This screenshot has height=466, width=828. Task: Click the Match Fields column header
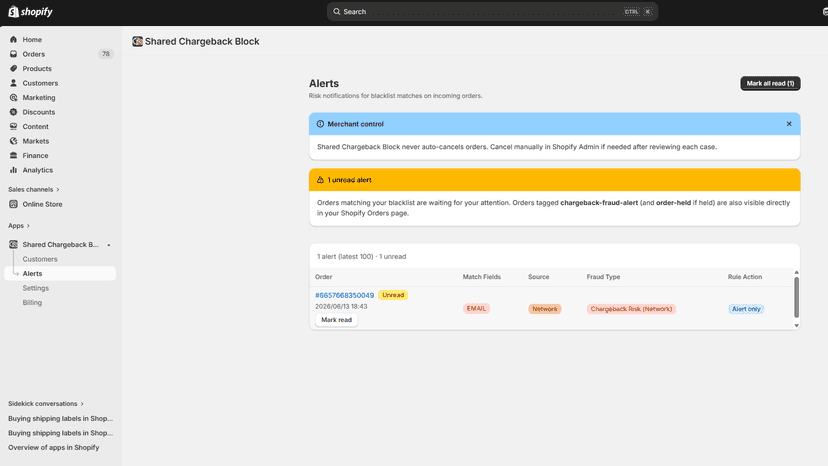pyautogui.click(x=482, y=277)
